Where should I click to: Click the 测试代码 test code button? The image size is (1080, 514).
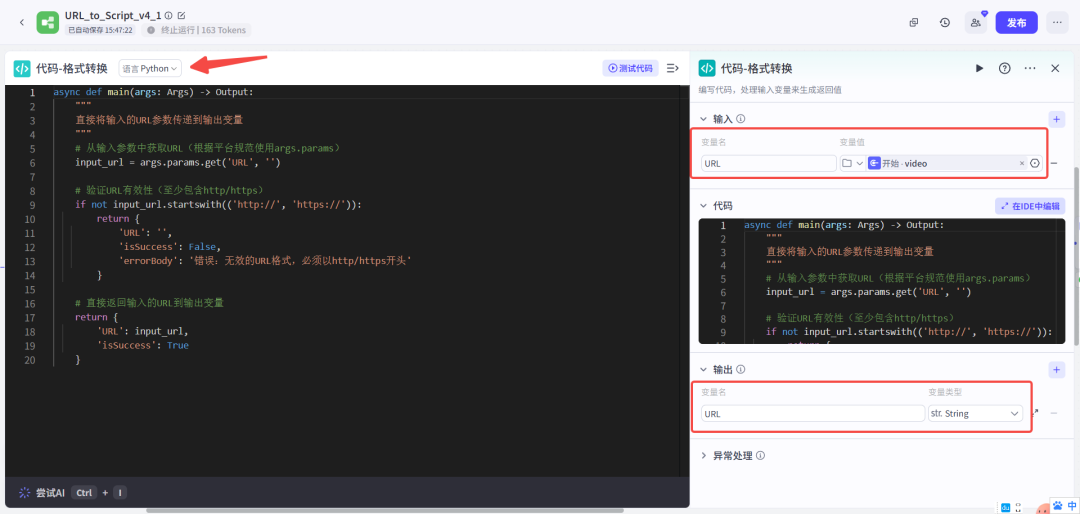click(x=630, y=68)
